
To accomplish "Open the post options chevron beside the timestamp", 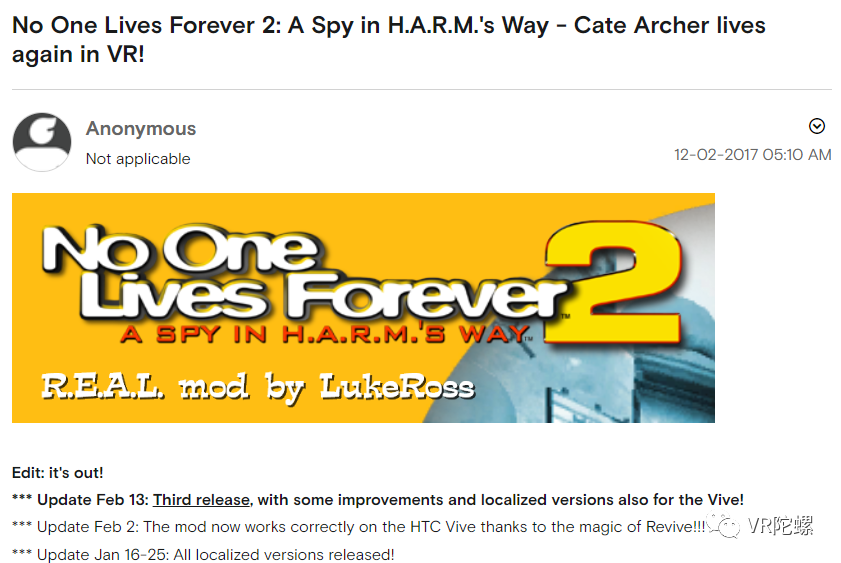I will [816, 126].
